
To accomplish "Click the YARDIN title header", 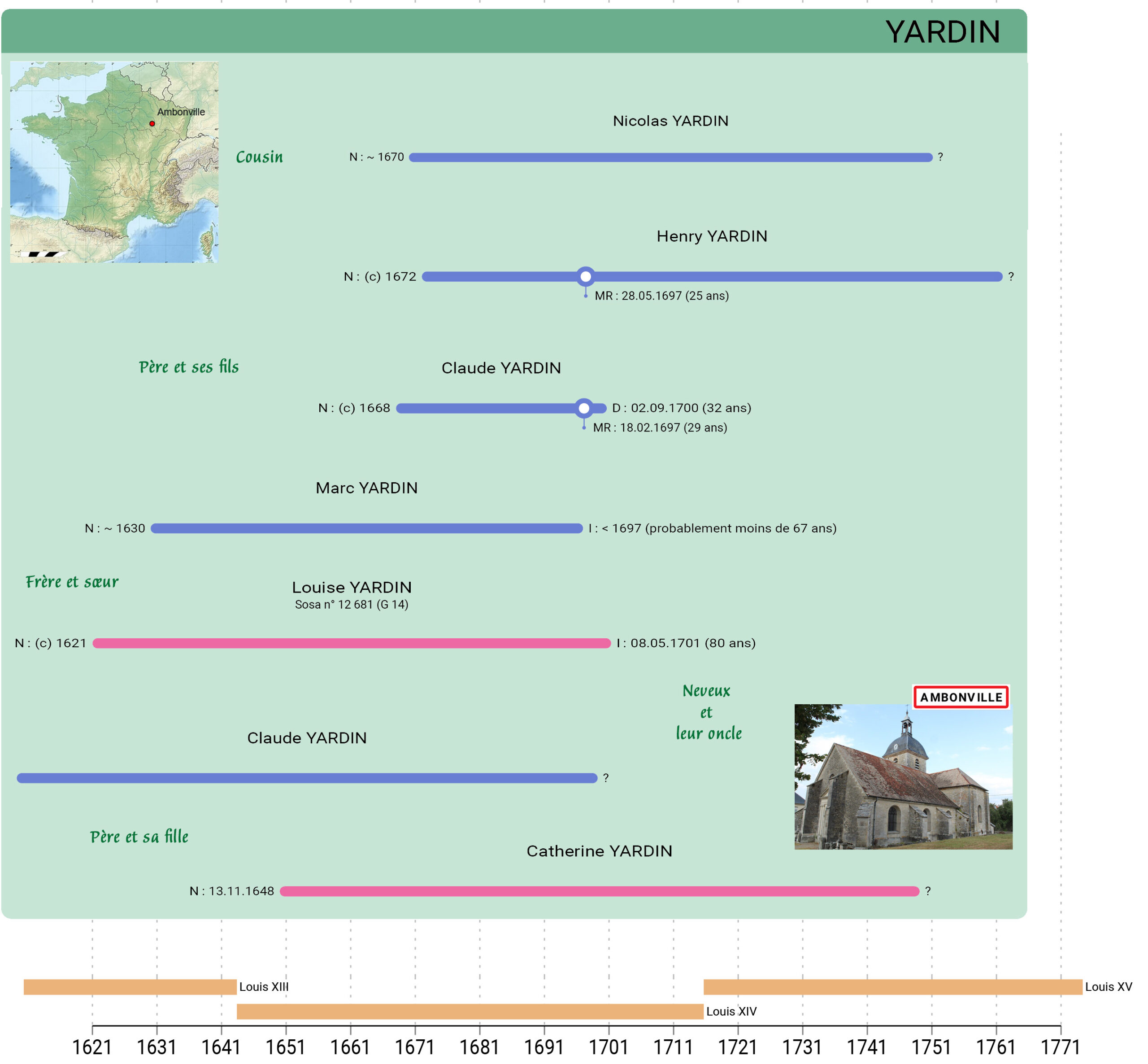I will click(x=942, y=32).
